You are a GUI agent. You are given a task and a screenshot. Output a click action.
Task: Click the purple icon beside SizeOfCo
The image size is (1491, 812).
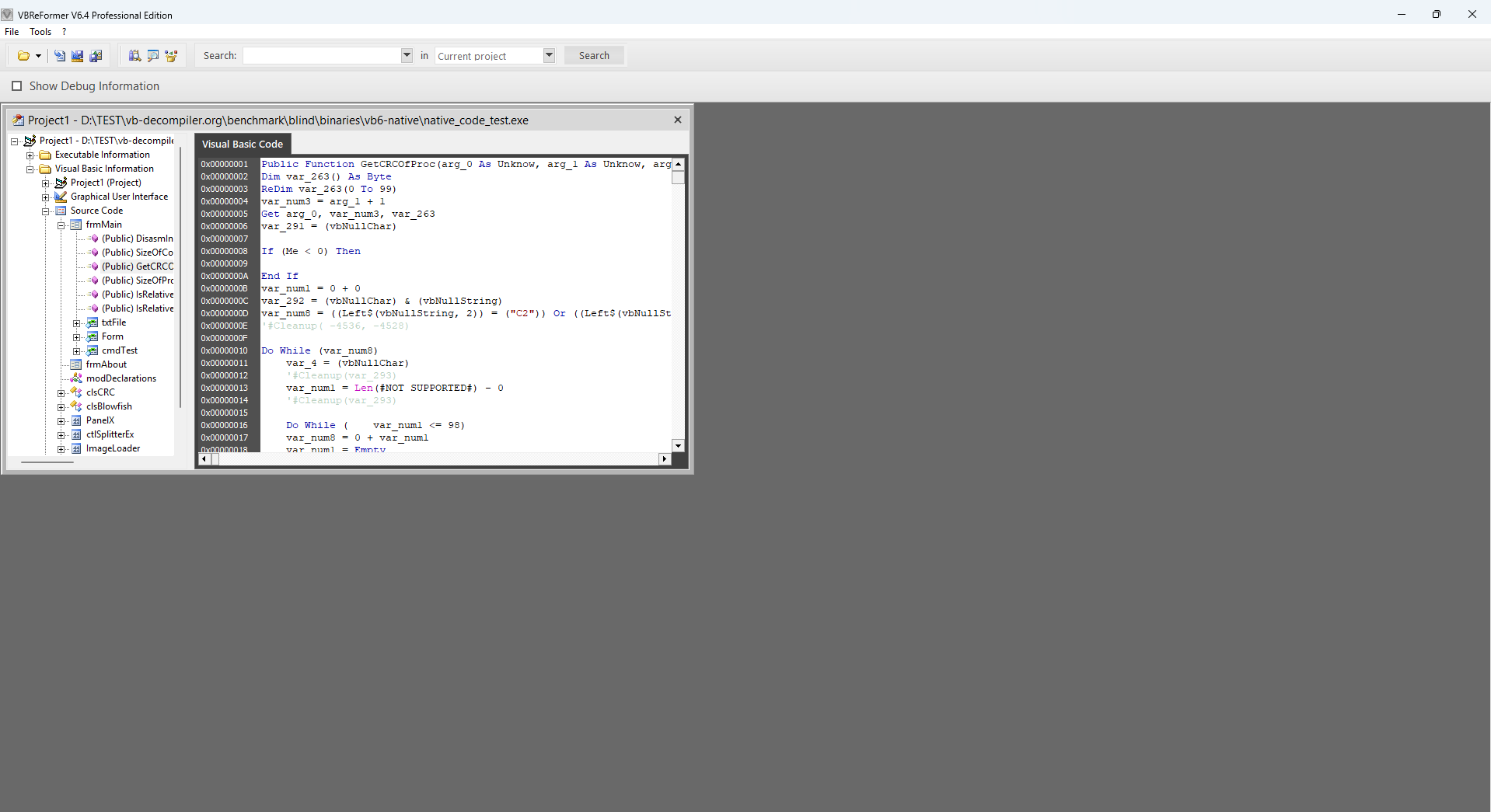click(x=94, y=253)
